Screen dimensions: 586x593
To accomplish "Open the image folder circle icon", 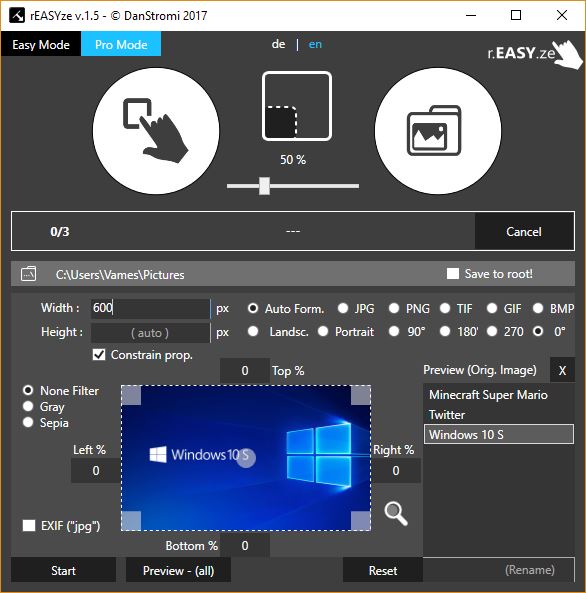I will [x=438, y=131].
